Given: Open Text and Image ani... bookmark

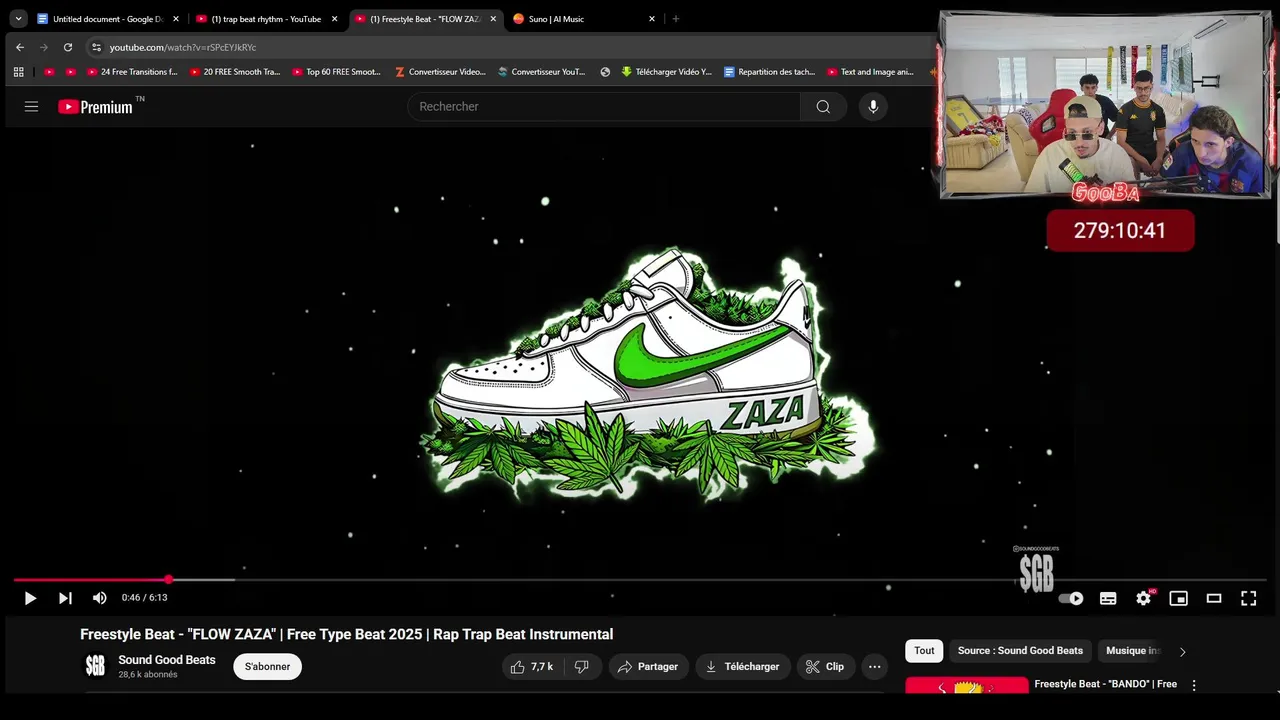Looking at the screenshot, I should [x=870, y=72].
